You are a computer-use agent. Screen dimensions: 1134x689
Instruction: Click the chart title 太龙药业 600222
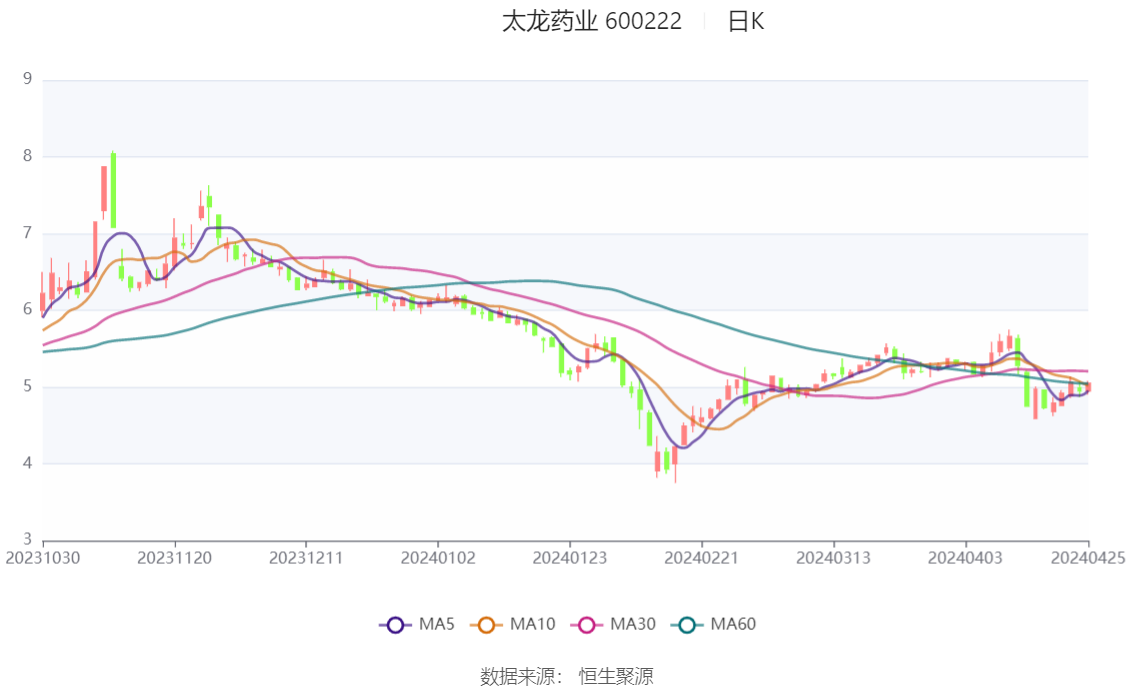point(592,22)
